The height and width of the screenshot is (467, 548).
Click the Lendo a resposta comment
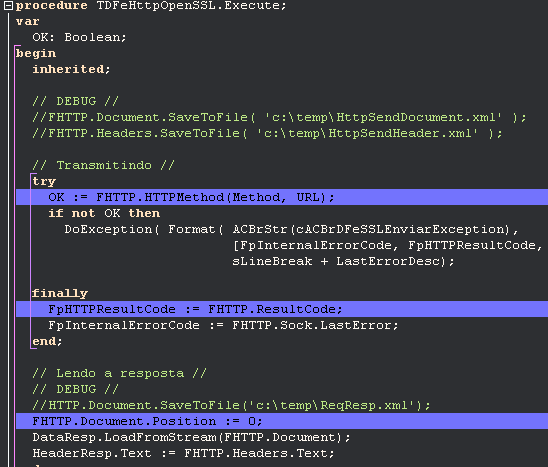pyautogui.click(x=119, y=373)
